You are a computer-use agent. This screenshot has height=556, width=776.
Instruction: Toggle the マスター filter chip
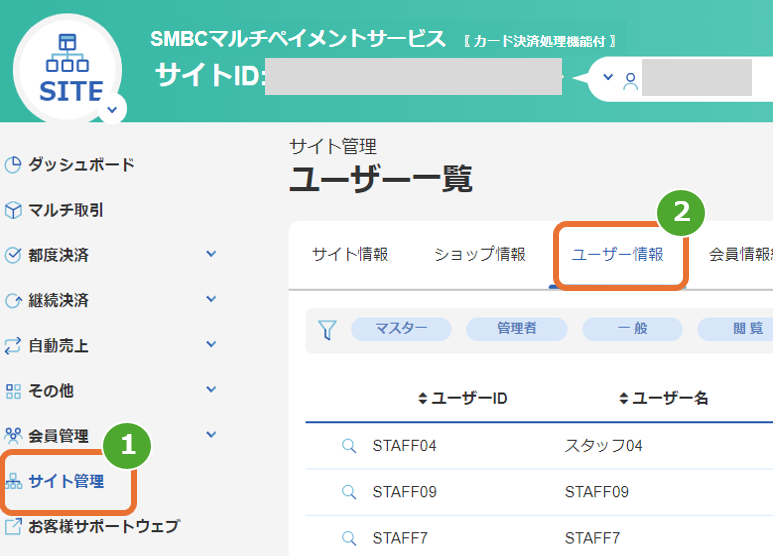tap(401, 329)
